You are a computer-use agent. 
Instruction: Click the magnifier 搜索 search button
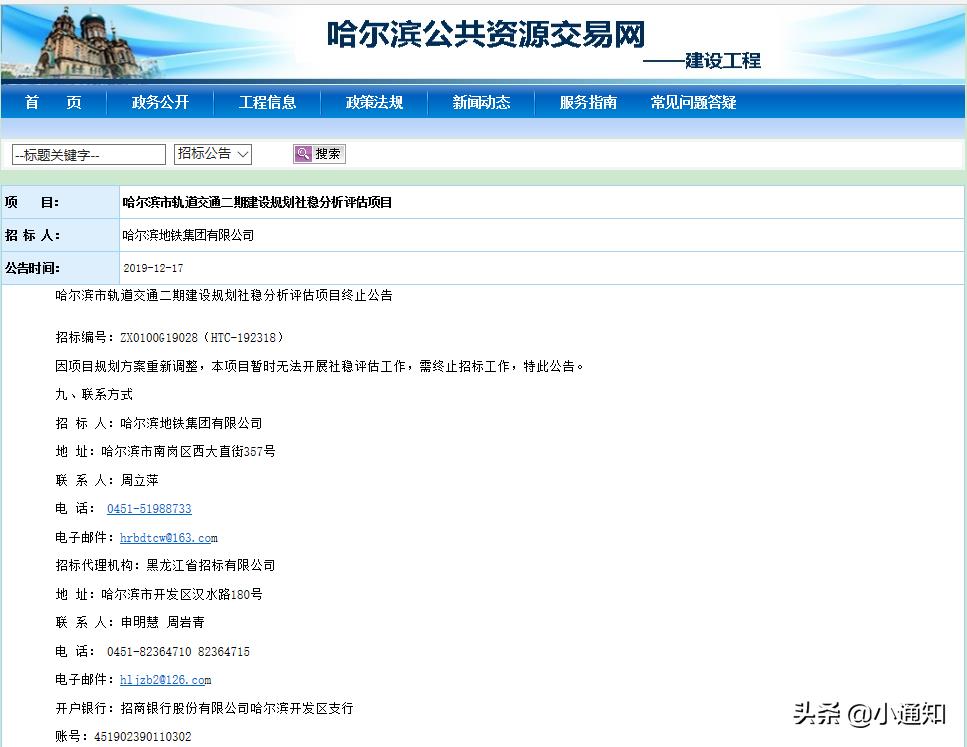319,154
